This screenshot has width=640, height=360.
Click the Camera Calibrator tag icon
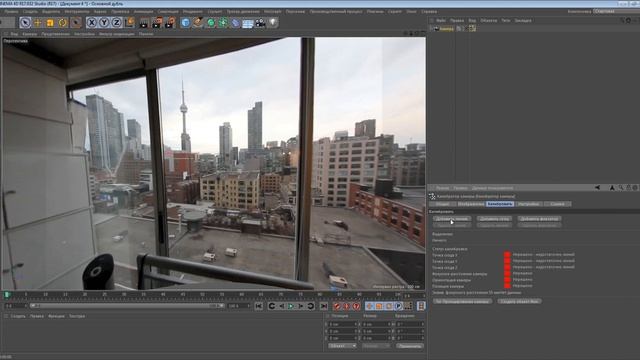pos(472,29)
